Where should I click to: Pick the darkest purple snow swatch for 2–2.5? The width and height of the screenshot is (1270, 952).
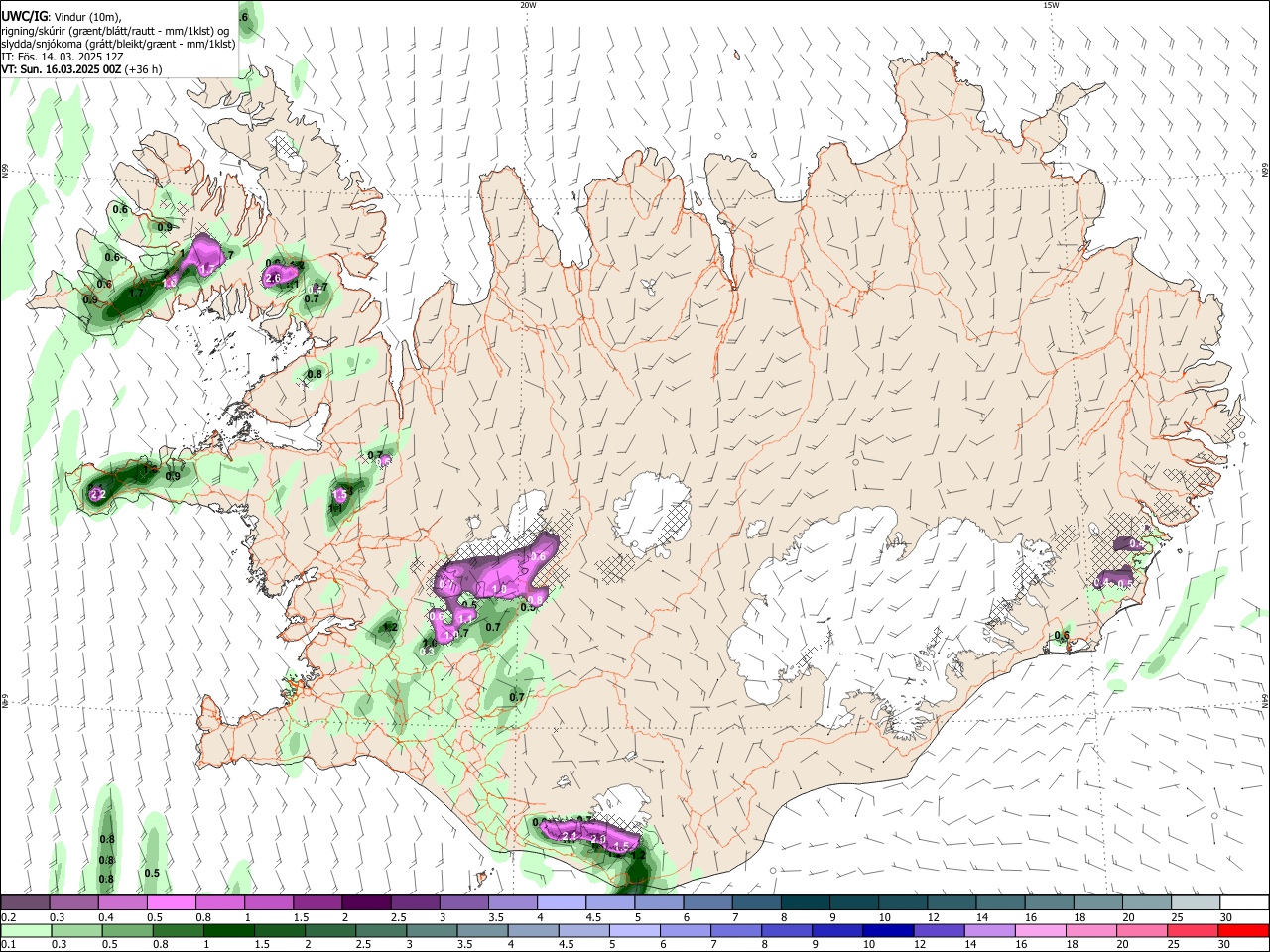pos(366,902)
